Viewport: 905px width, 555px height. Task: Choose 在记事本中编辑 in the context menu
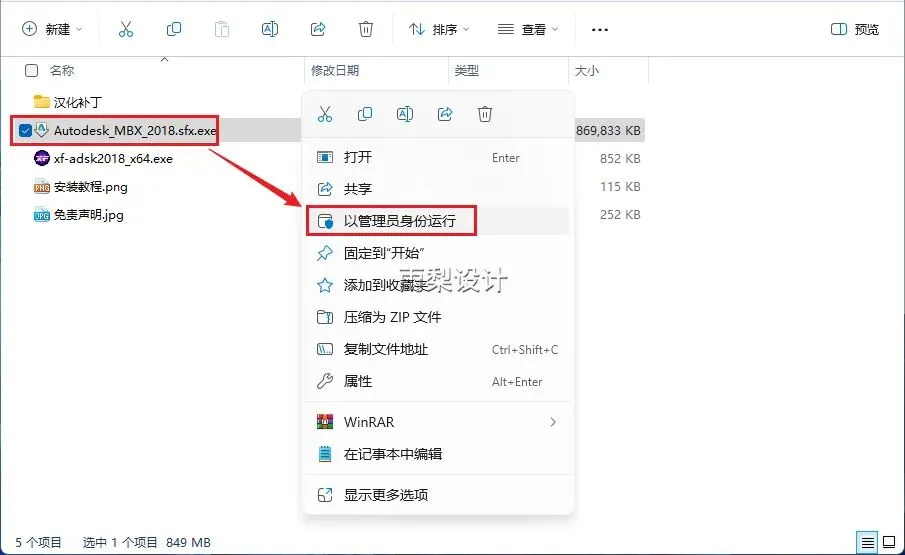point(438,454)
